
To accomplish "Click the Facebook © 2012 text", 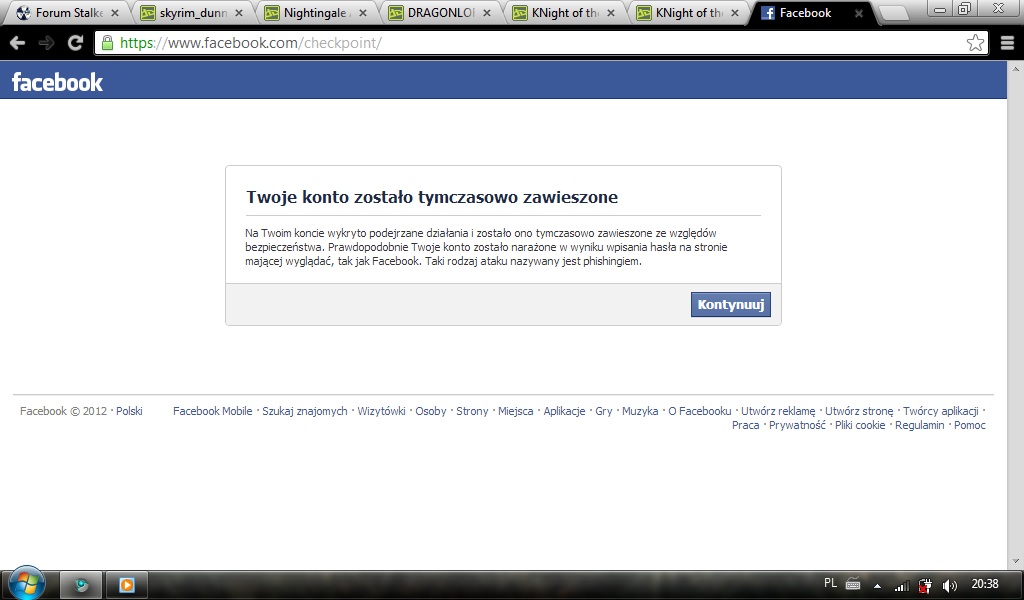I will [x=63, y=411].
